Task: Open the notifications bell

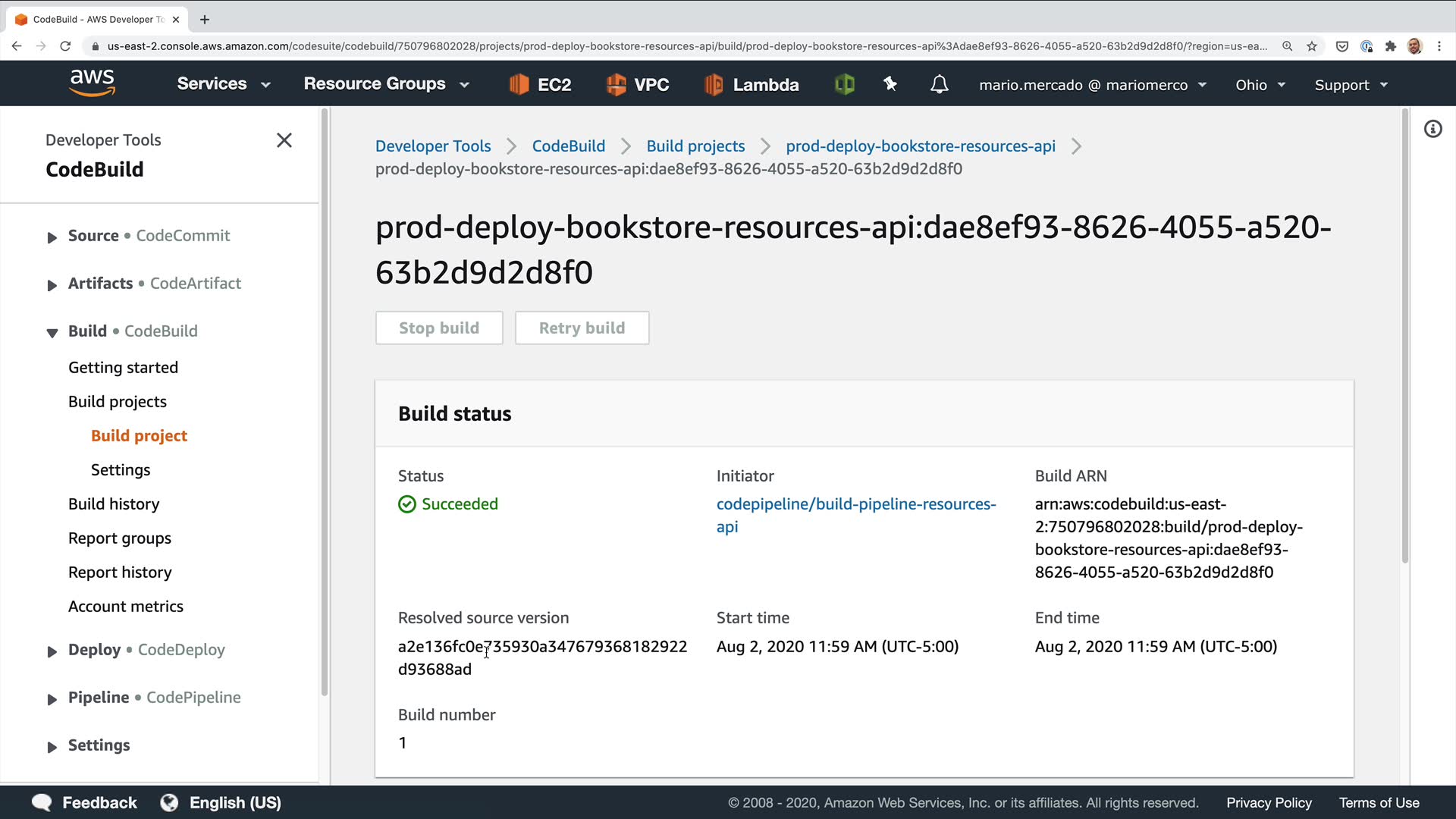Action: click(x=939, y=84)
